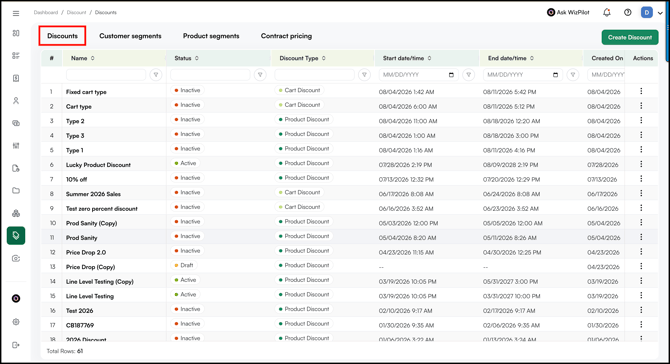Open actions menu for Type 2 row
Viewport: 670px width, 364px height.
pos(641,120)
